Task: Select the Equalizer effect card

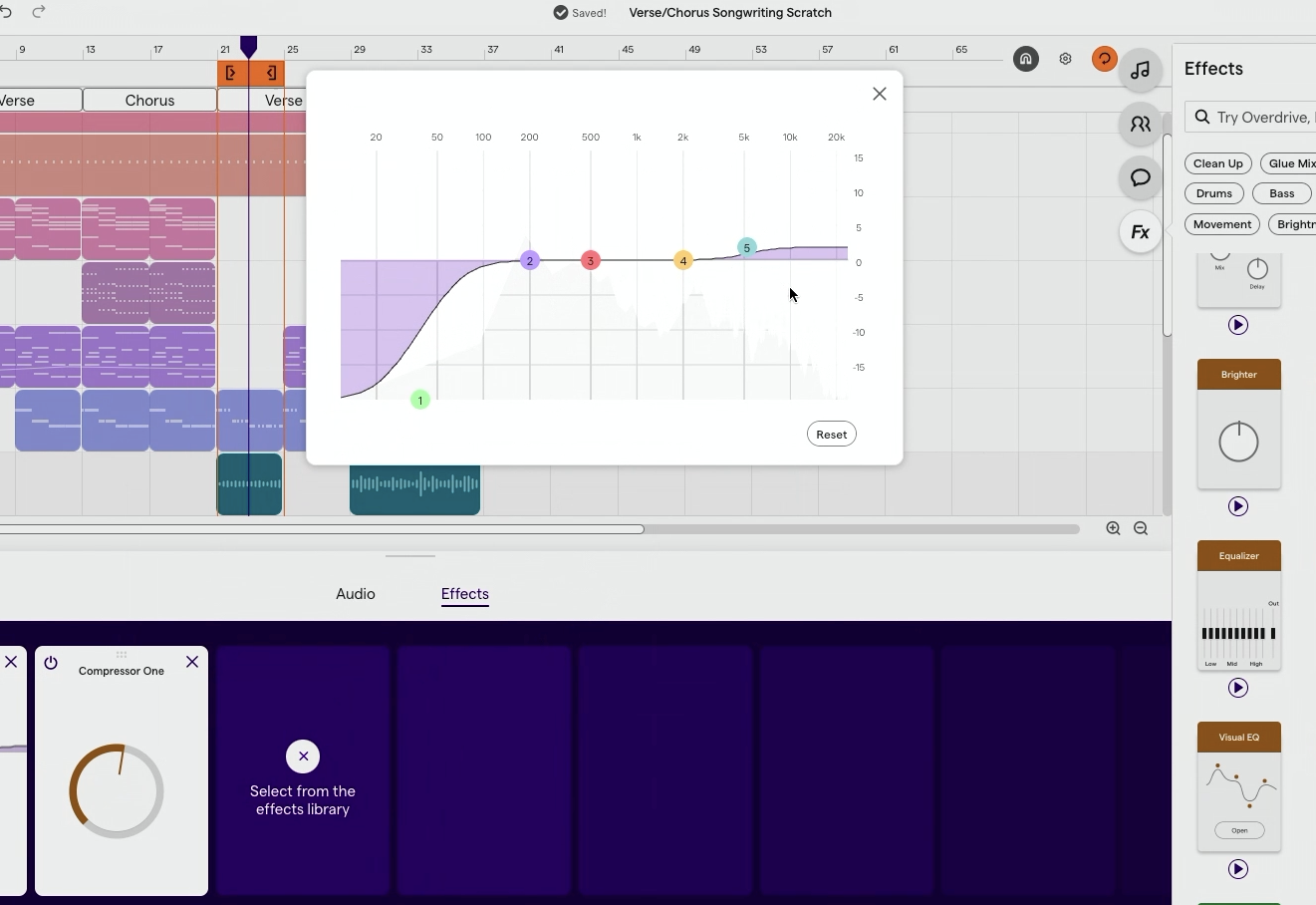Action: (1239, 606)
